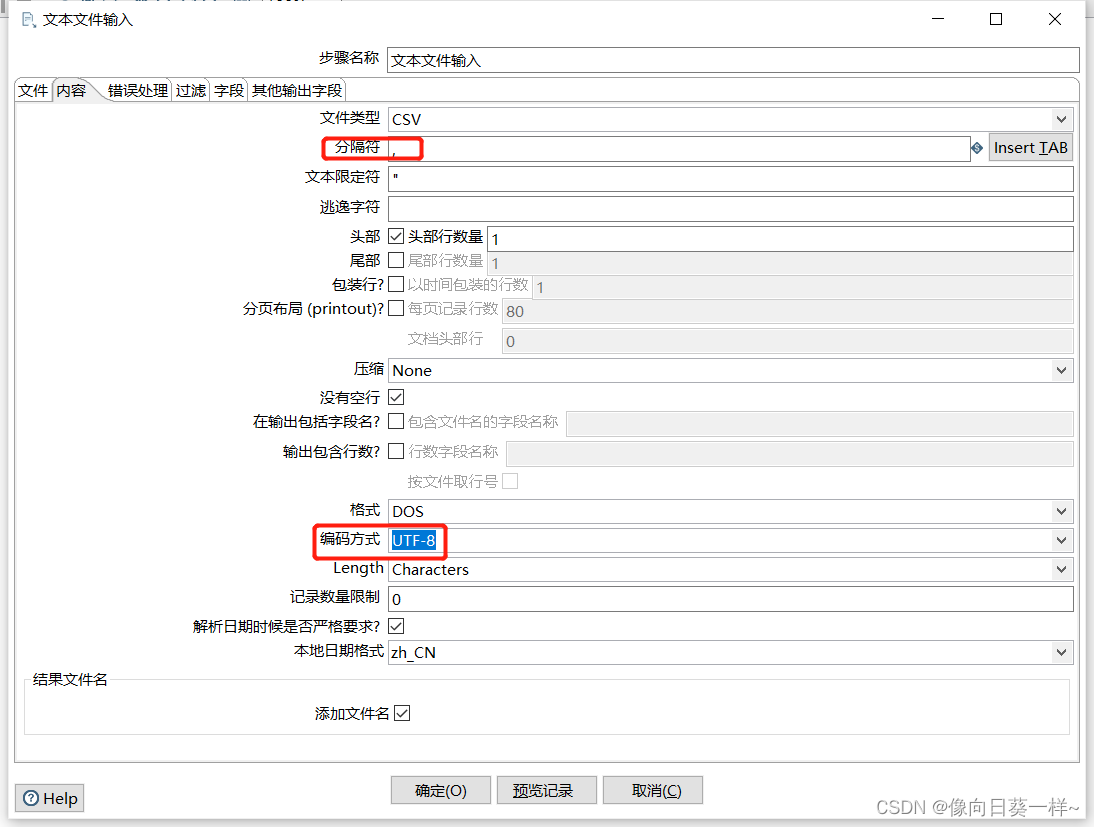Check the 在输出包括字段名 checkbox
The width and height of the screenshot is (1094, 827).
(396, 421)
